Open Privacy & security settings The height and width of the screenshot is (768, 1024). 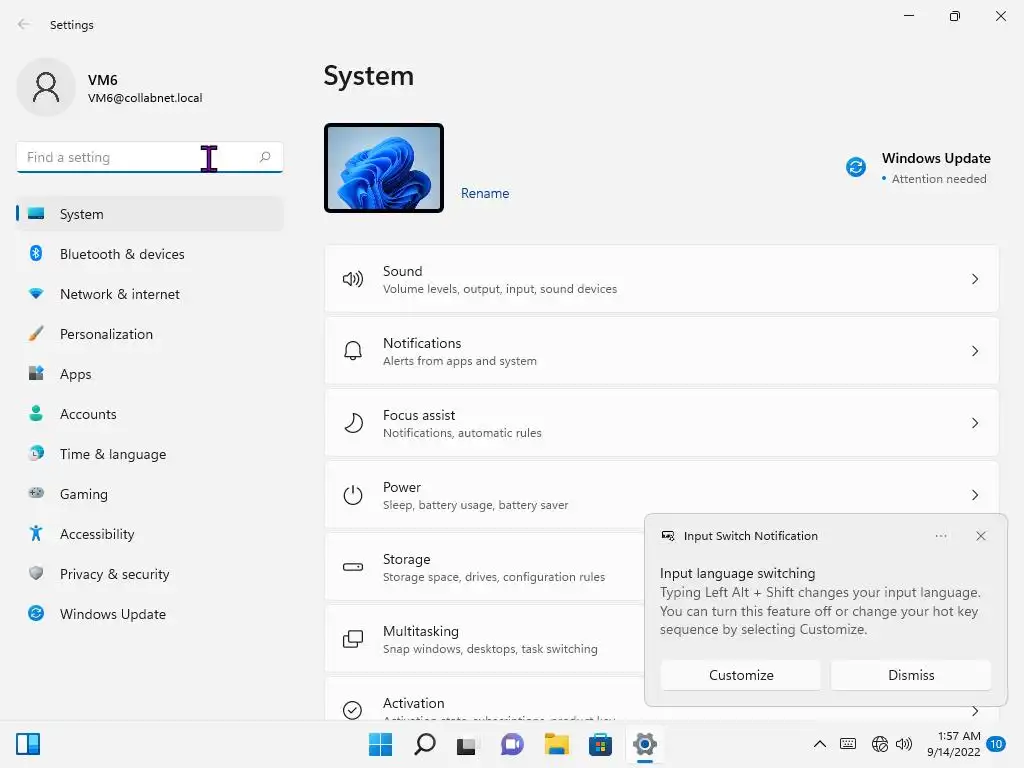150,574
